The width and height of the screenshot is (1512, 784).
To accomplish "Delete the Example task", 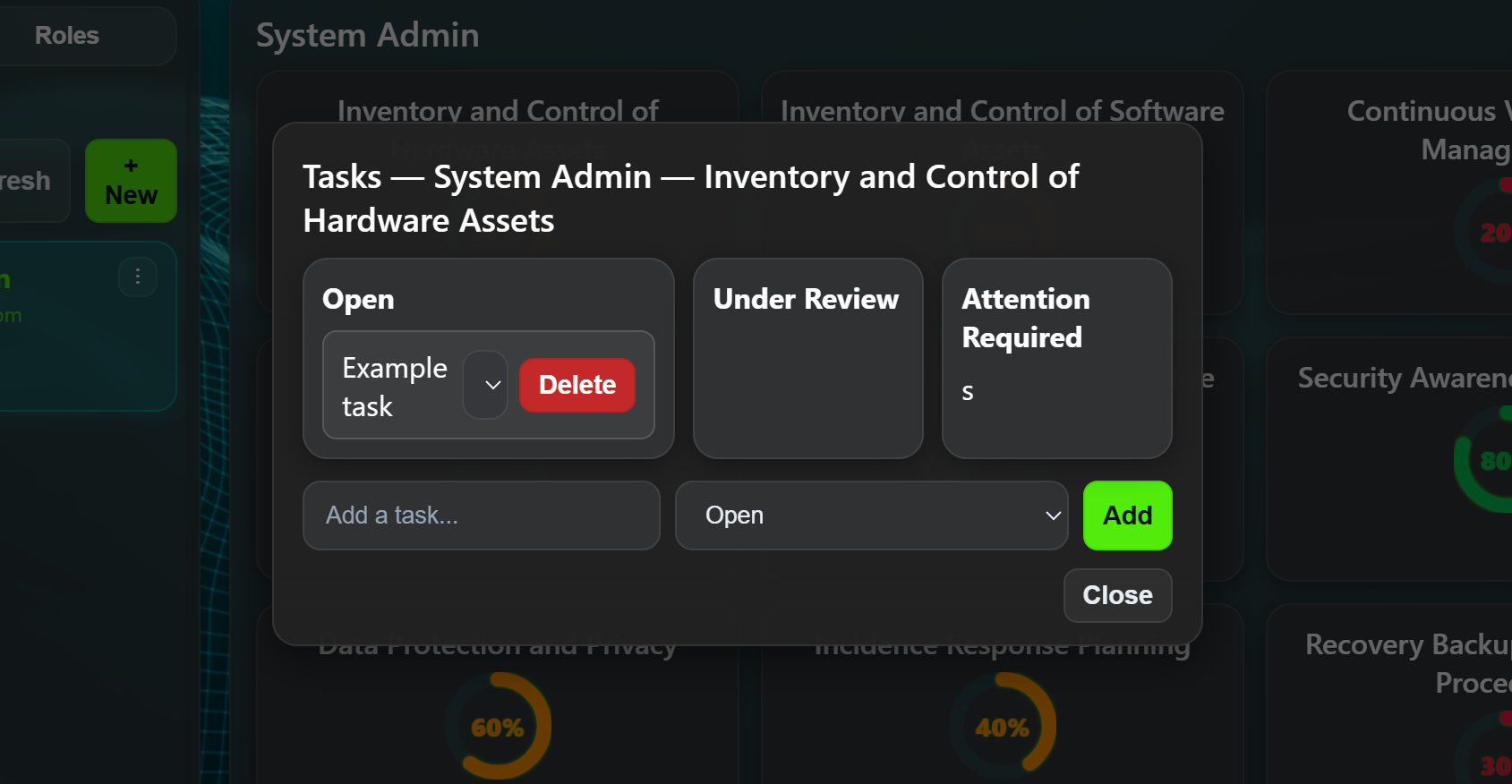I will (577, 385).
